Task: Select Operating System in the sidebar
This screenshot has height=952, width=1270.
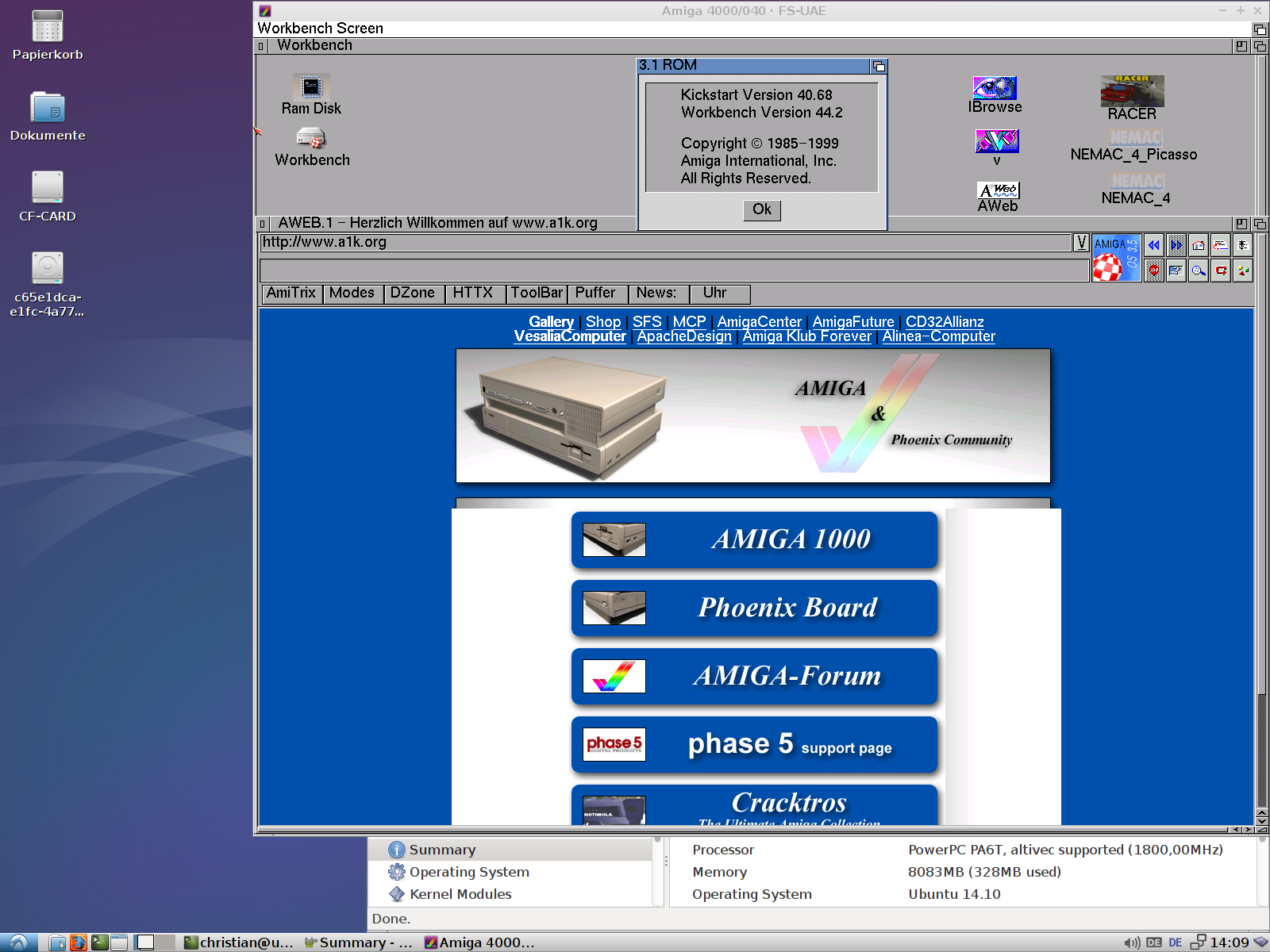Action: click(468, 872)
